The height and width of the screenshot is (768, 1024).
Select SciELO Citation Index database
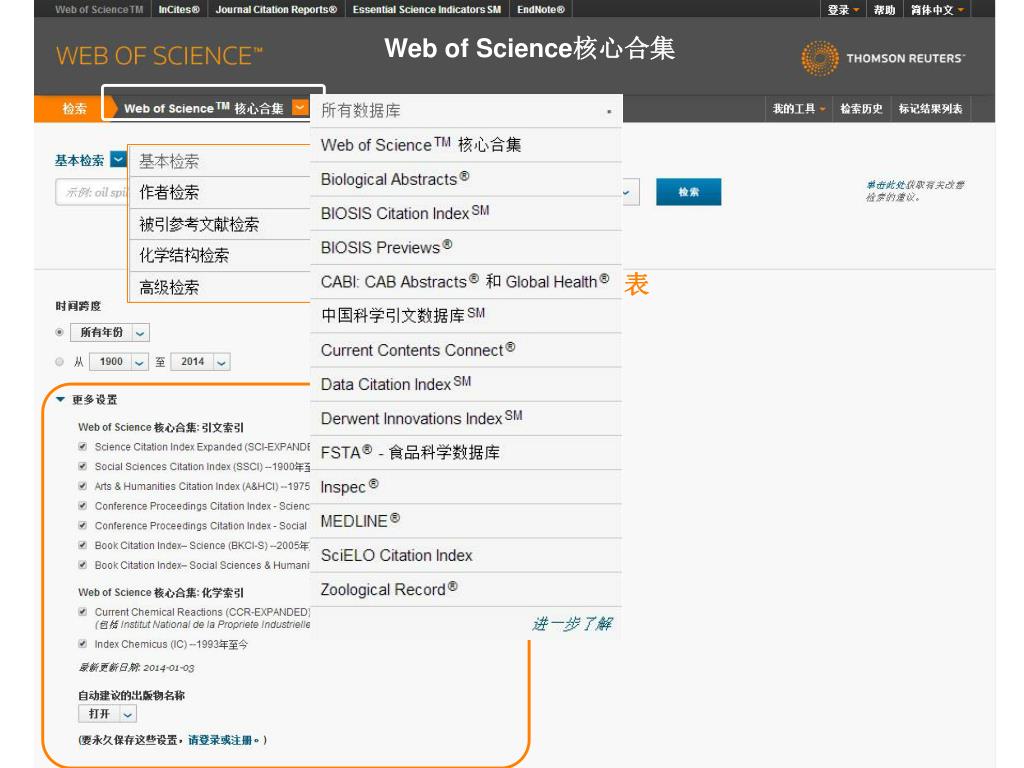[466, 555]
